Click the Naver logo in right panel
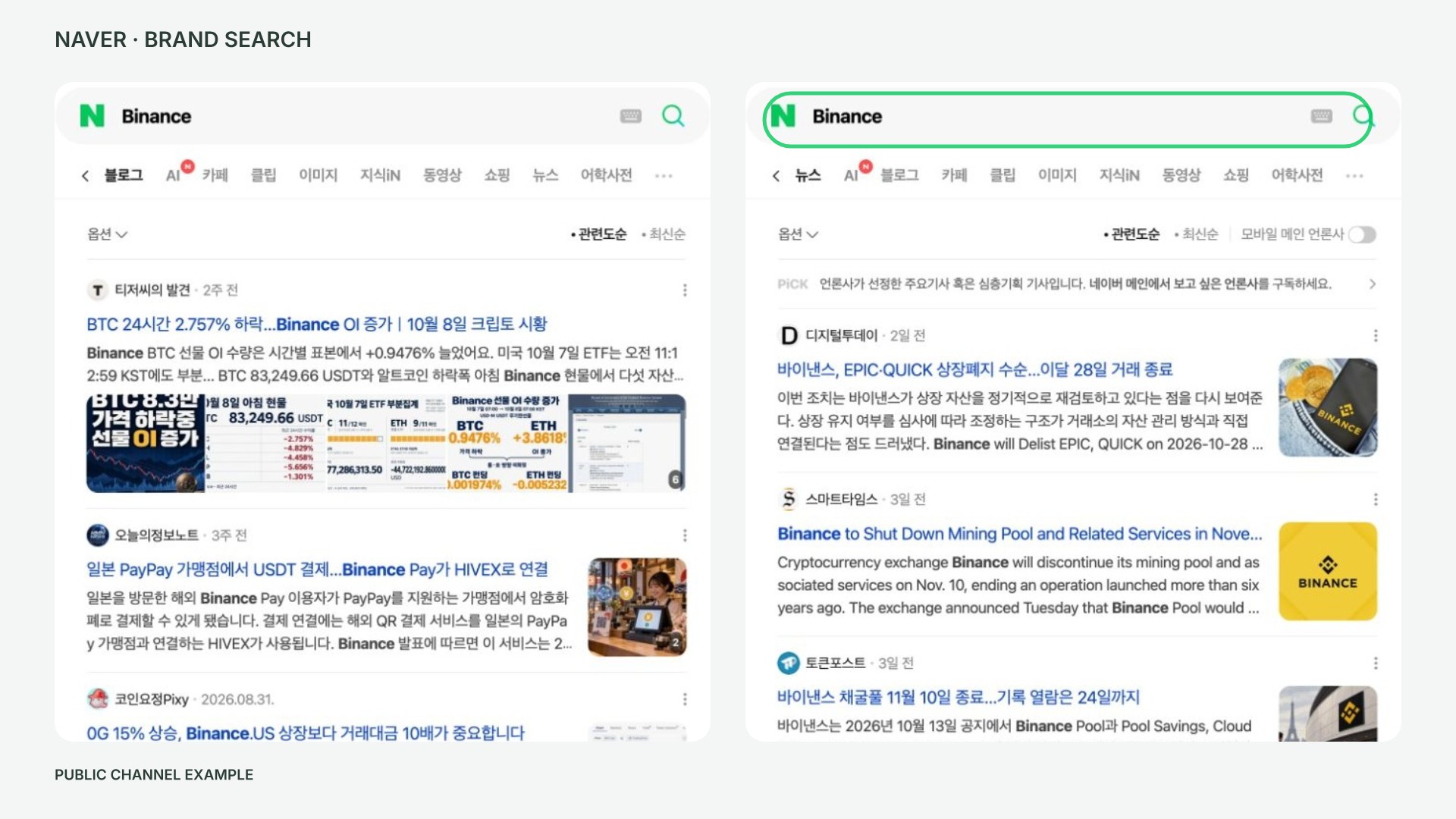The image size is (1456, 819). click(783, 116)
